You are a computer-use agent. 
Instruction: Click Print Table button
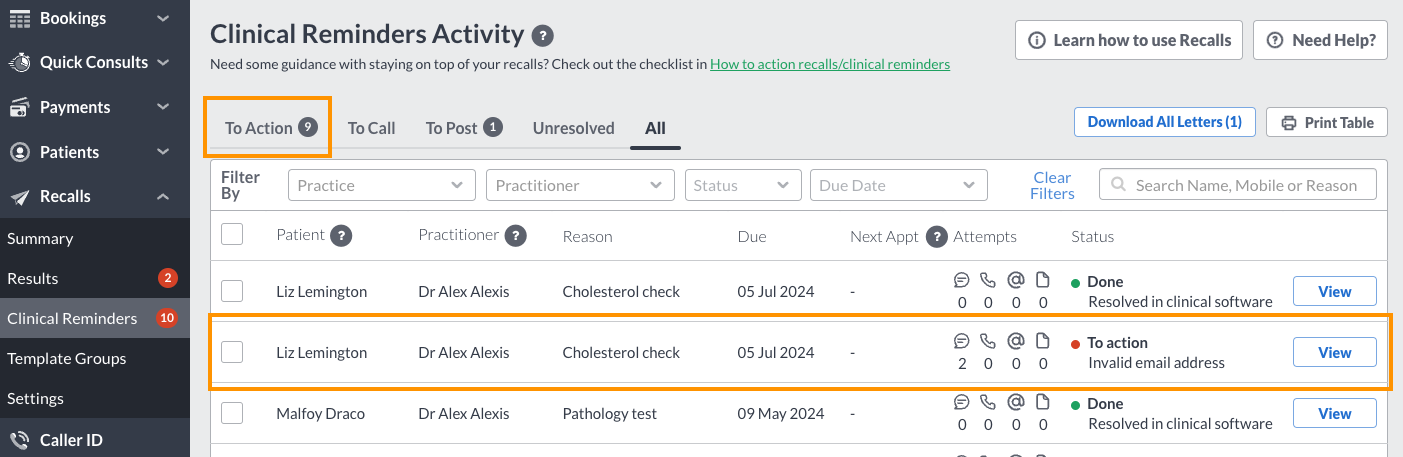(1327, 122)
